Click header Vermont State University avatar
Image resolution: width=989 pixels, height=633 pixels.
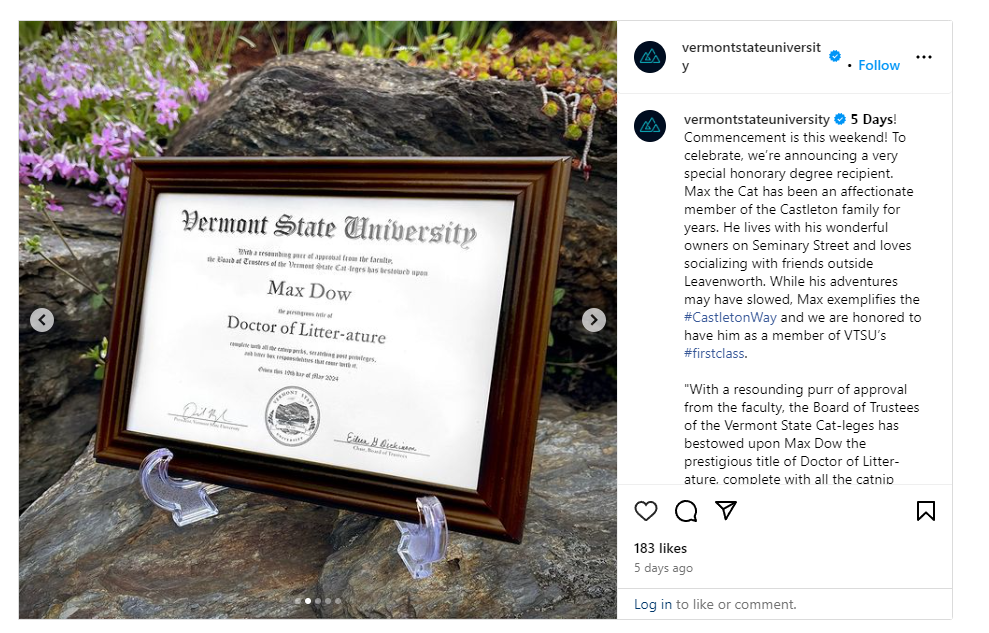pyautogui.click(x=650, y=57)
